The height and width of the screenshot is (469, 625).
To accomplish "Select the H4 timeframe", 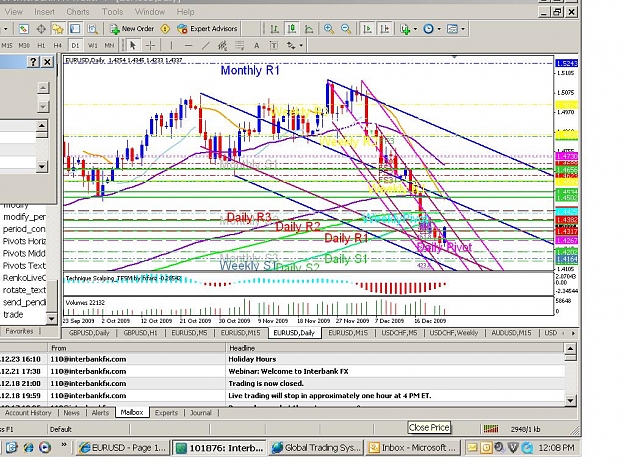I will (x=58, y=45).
